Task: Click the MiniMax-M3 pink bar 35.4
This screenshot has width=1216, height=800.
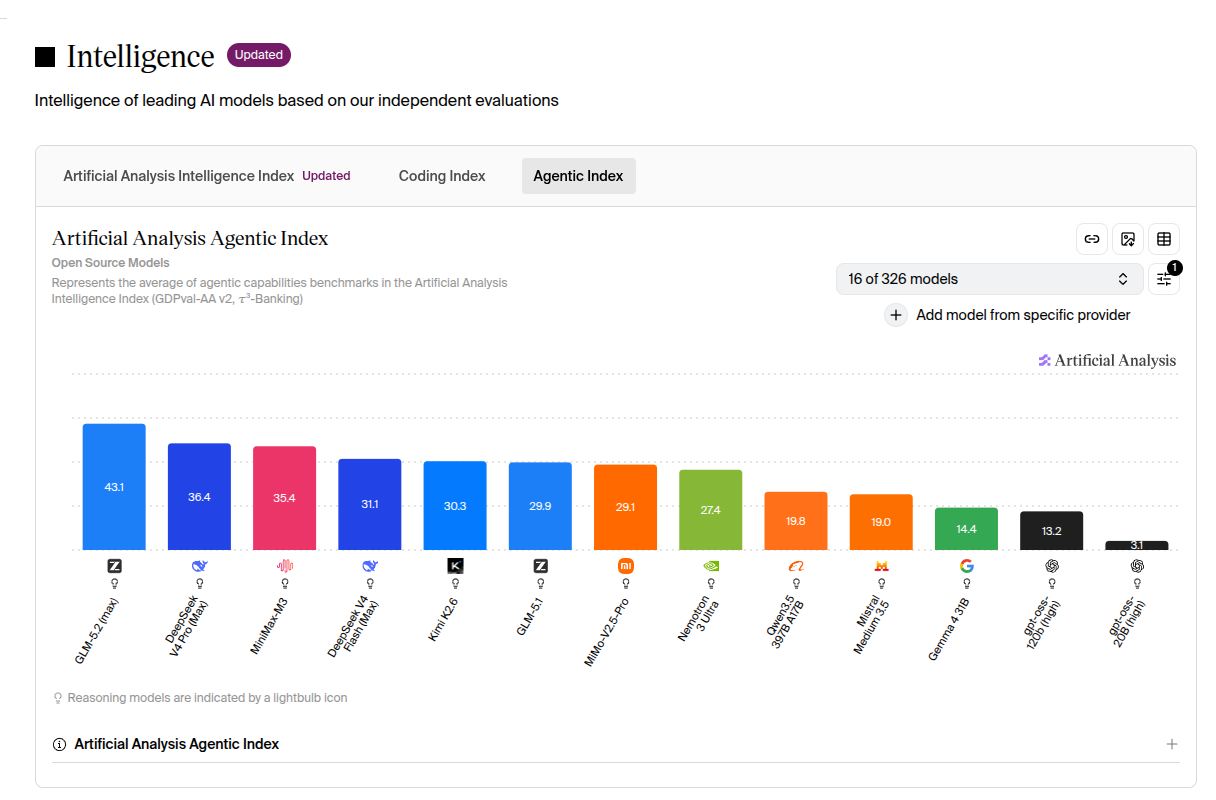Action: [x=285, y=498]
